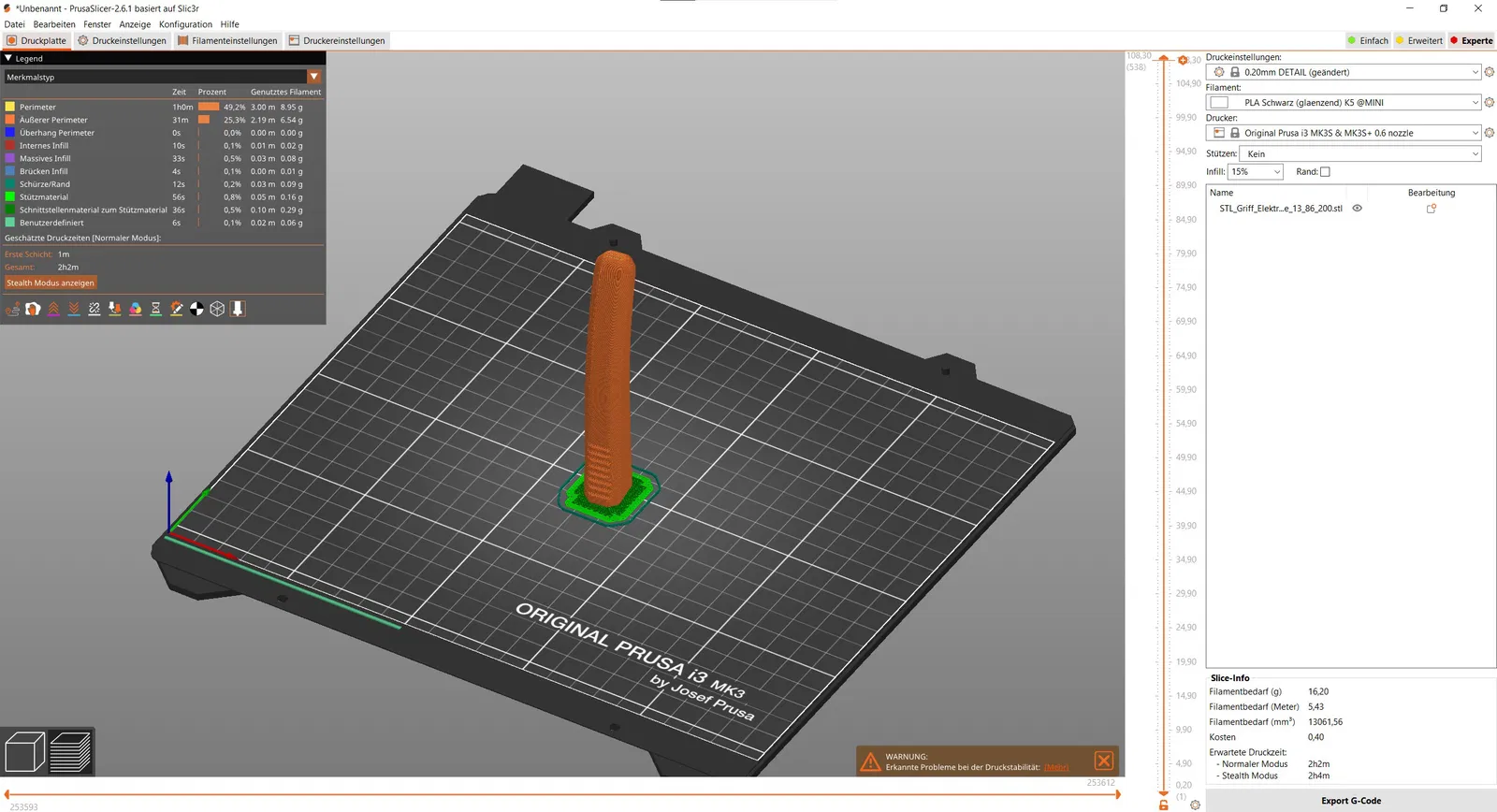Click the Mehr link in the warning
This screenshot has height=812, width=1497.
1056,767
